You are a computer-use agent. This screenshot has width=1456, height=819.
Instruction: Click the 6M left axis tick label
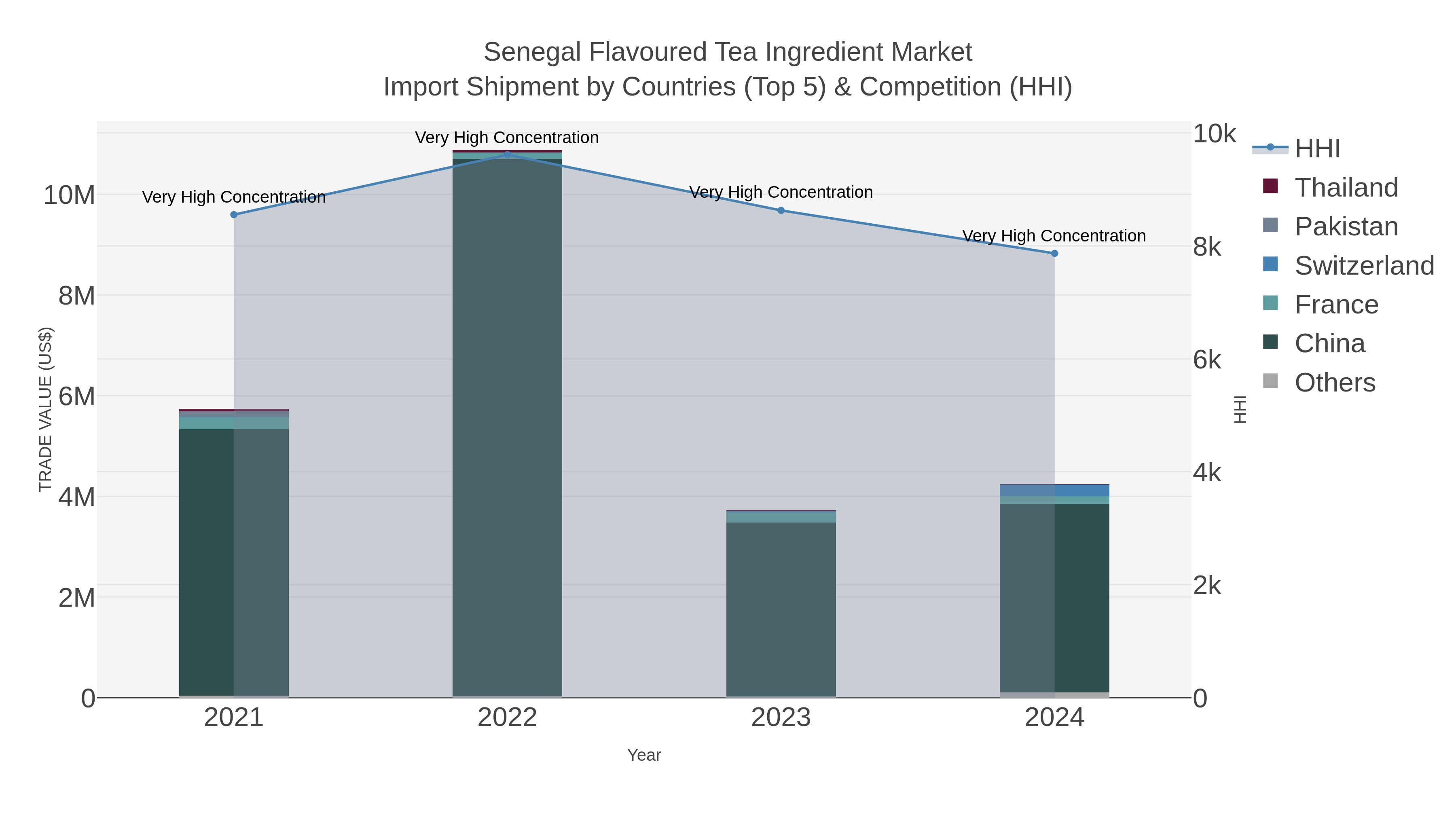click(x=77, y=397)
